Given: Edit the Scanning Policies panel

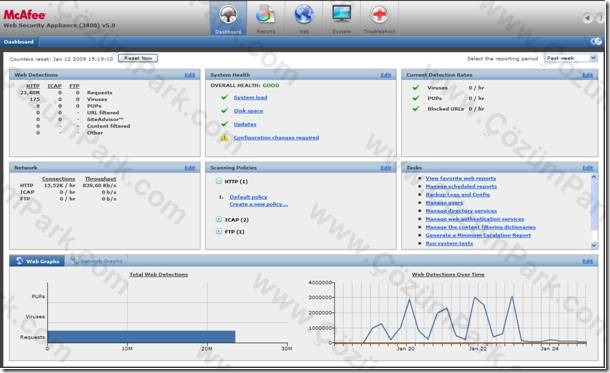Looking at the screenshot, I should (x=386, y=168).
